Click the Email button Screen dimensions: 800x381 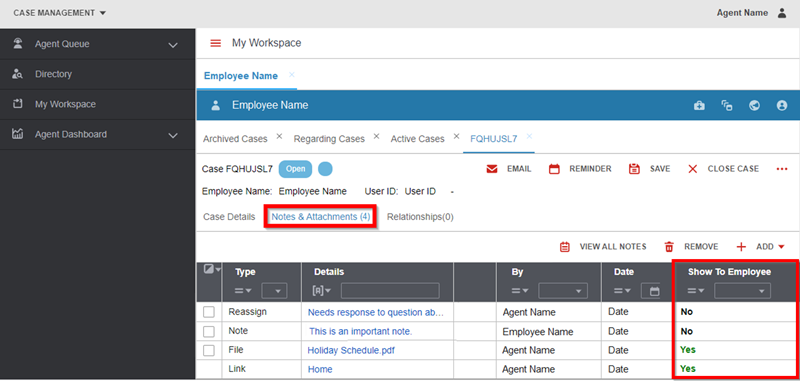(x=509, y=169)
